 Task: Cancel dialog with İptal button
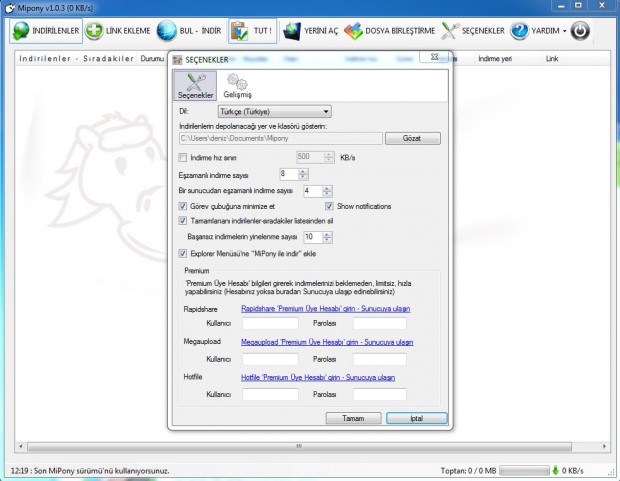[417, 418]
